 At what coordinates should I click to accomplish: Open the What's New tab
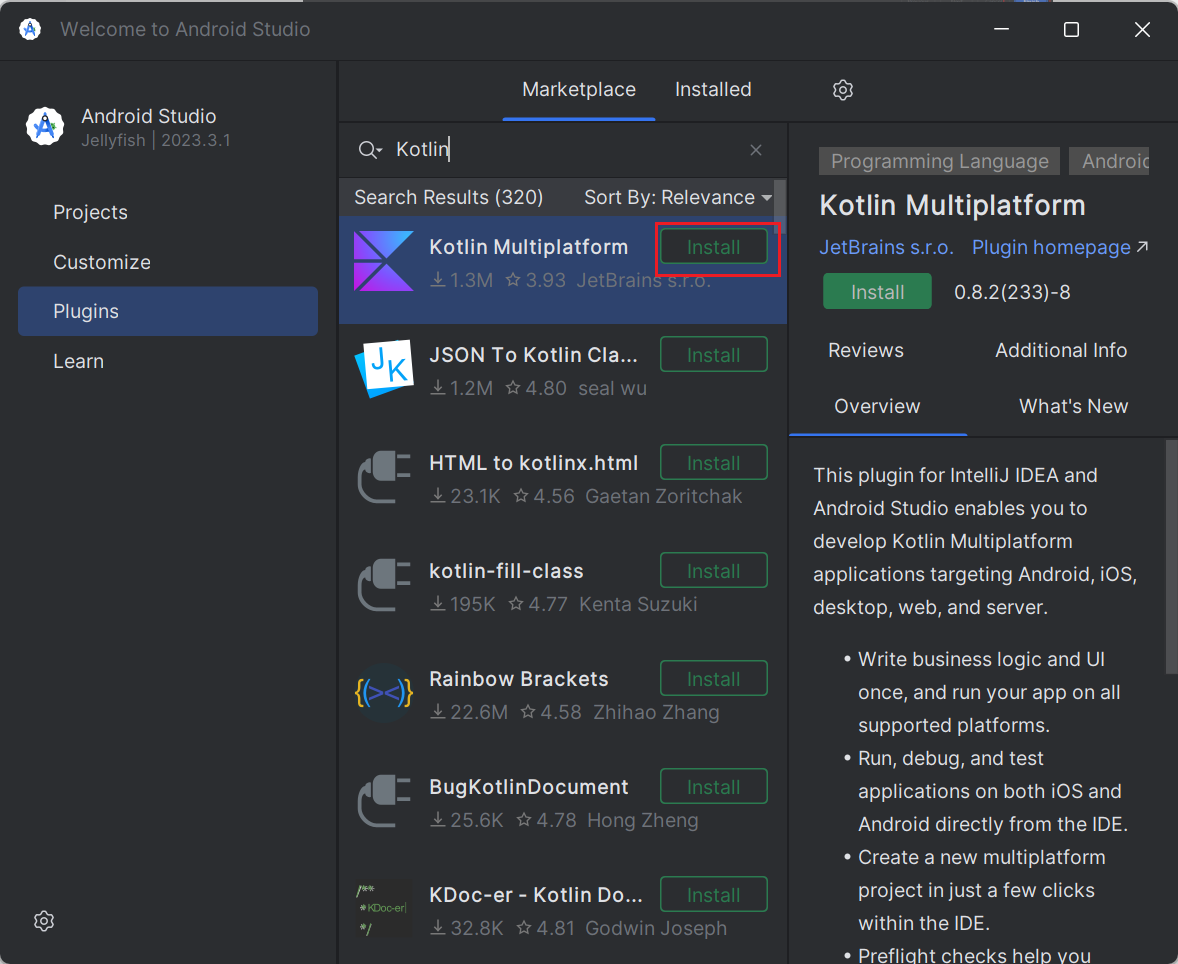pyautogui.click(x=1073, y=406)
